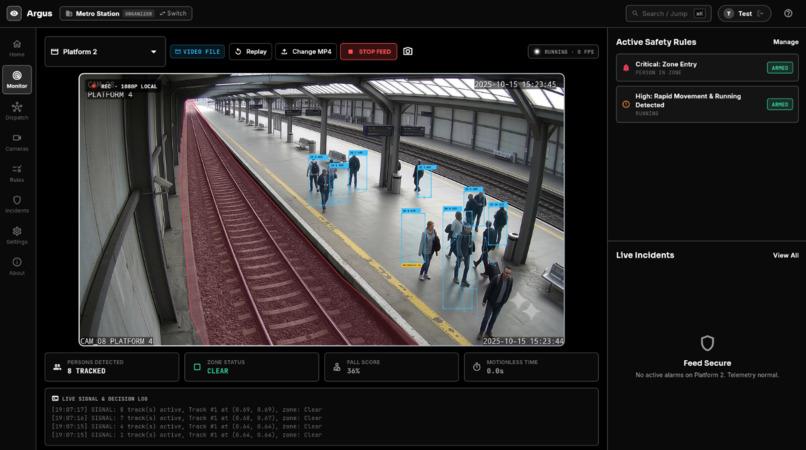This screenshot has height=450, width=806.
Task: Open Manage for Active Safety Rules
Action: click(785, 42)
